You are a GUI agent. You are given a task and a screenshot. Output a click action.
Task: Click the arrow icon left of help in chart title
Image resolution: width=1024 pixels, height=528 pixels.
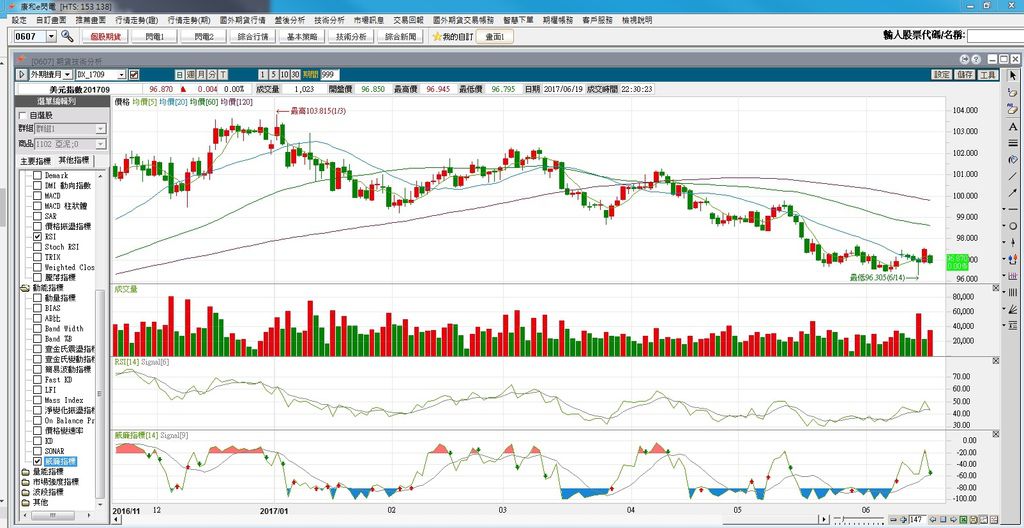click(964, 59)
